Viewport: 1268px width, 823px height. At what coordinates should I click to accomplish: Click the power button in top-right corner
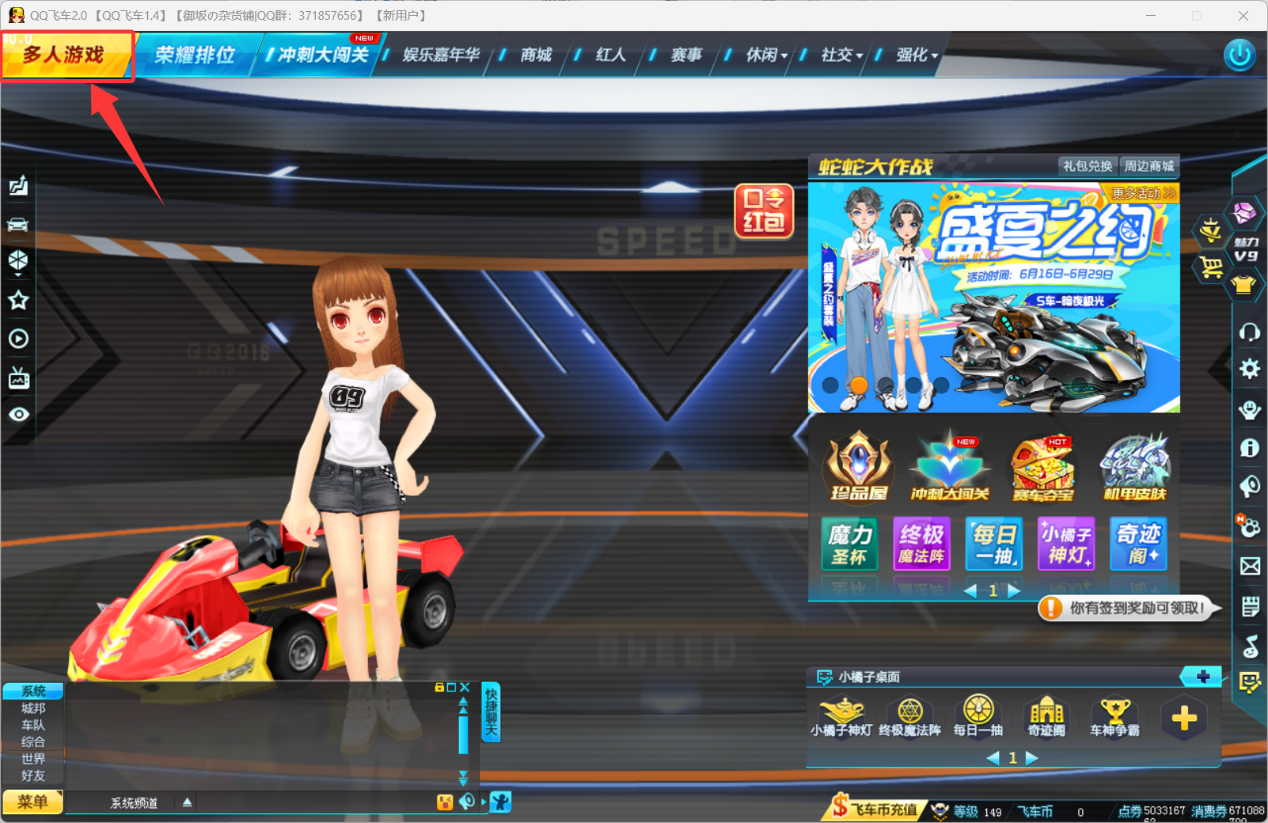point(1240,55)
